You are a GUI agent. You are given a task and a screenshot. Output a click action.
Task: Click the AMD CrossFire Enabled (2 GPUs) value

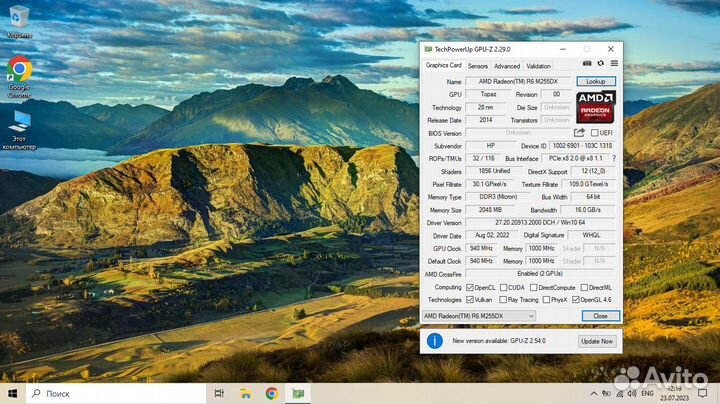pyautogui.click(x=540, y=274)
